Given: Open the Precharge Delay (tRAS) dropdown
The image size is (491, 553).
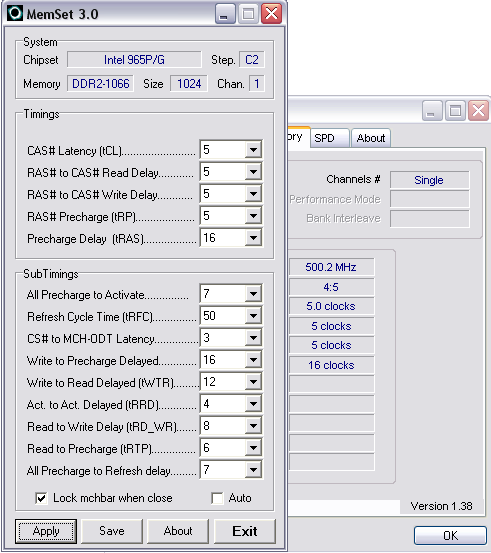Looking at the screenshot, I should (253, 238).
